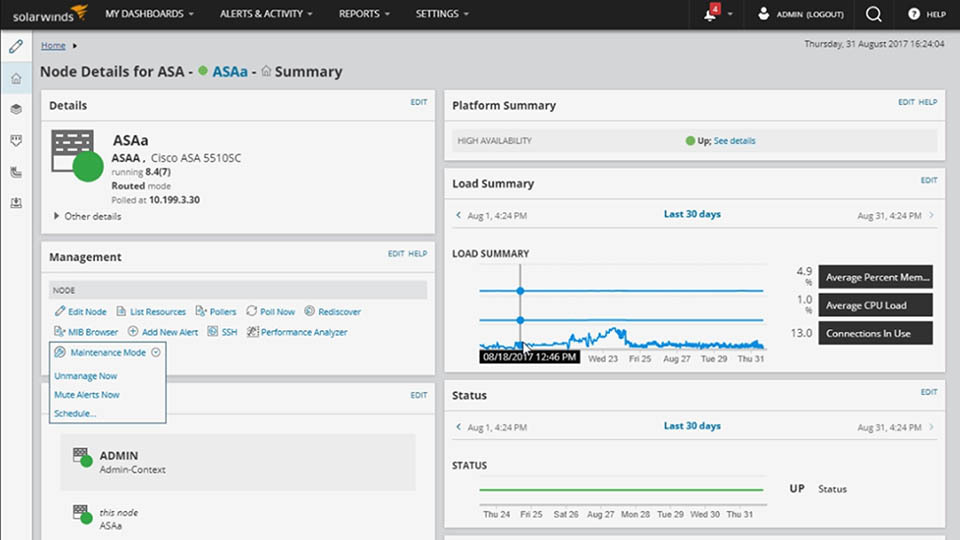The image size is (960, 540).
Task: Open the Alerts & Activity menu
Action: coord(266,13)
